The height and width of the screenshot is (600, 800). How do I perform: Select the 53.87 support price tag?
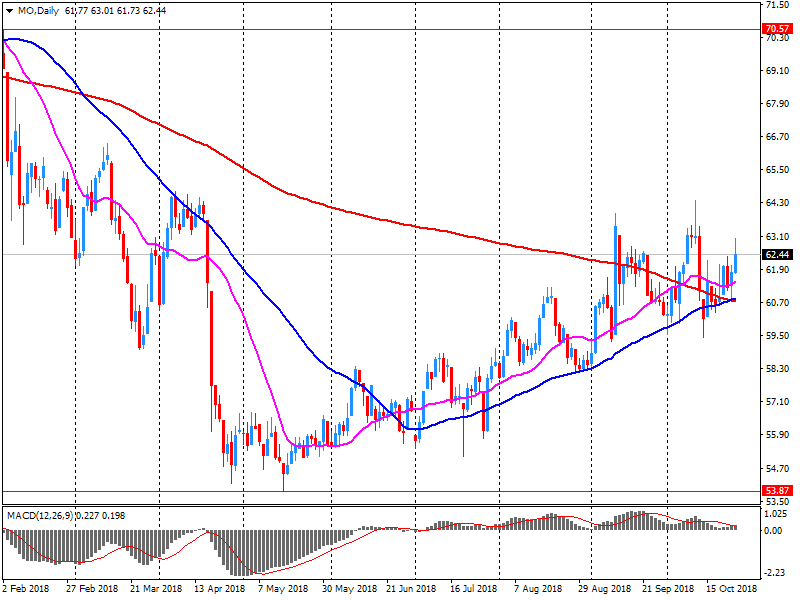point(778,491)
